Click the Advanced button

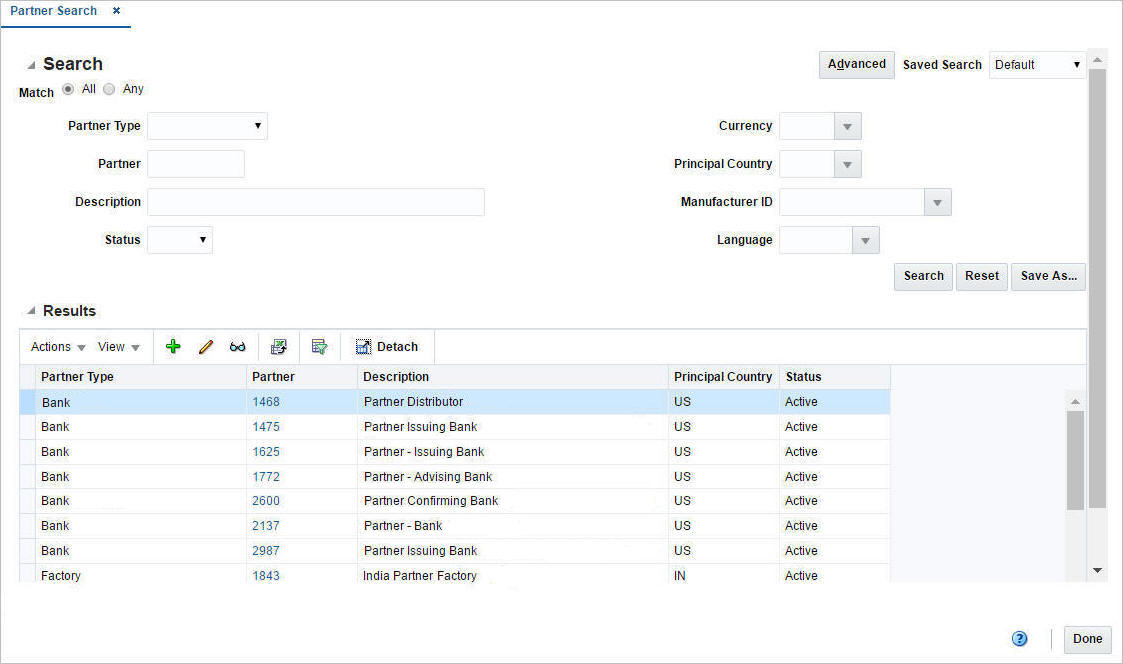coord(856,64)
